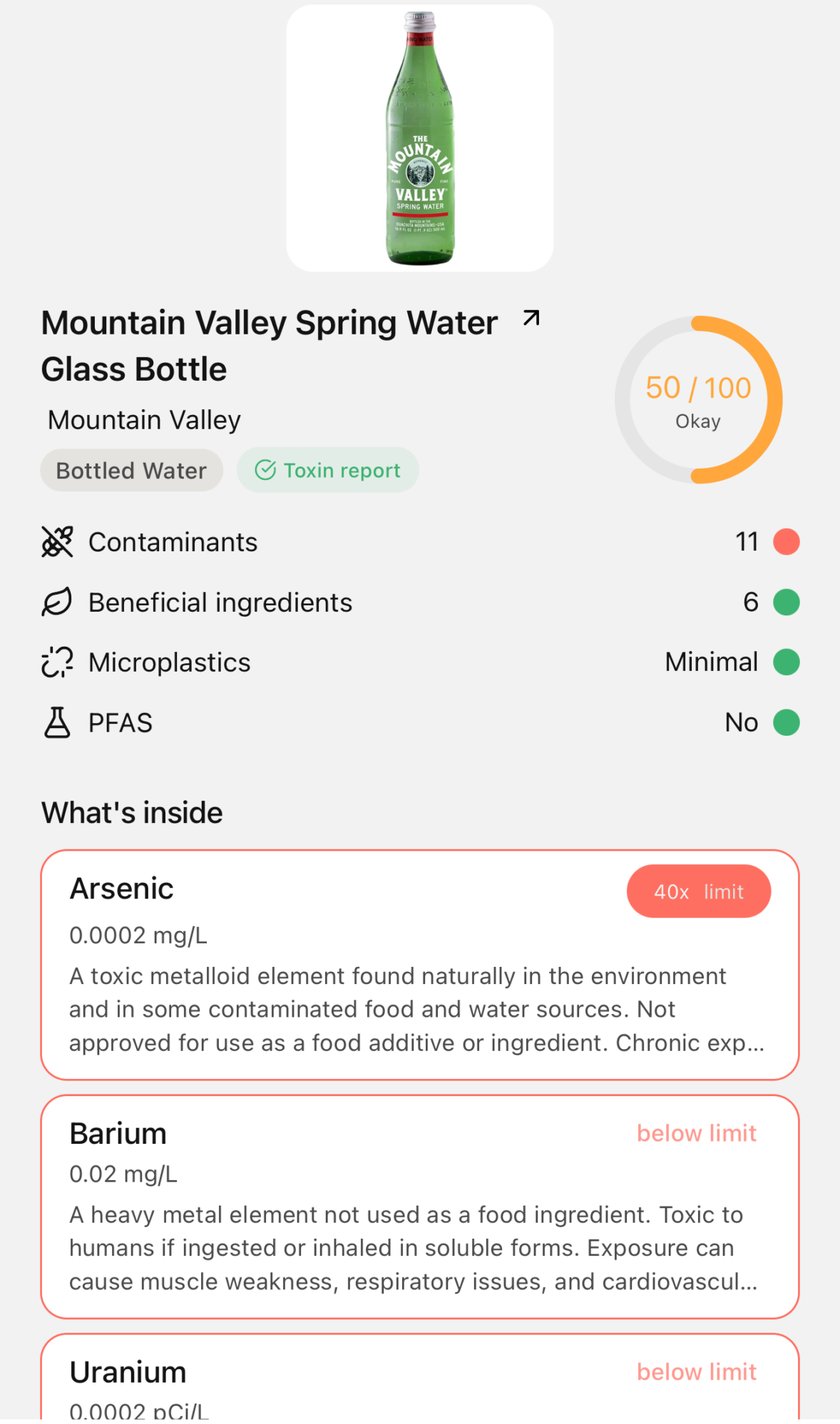Tap the 40x limit red badge
This screenshot has width=840, height=1424.
coord(698,891)
